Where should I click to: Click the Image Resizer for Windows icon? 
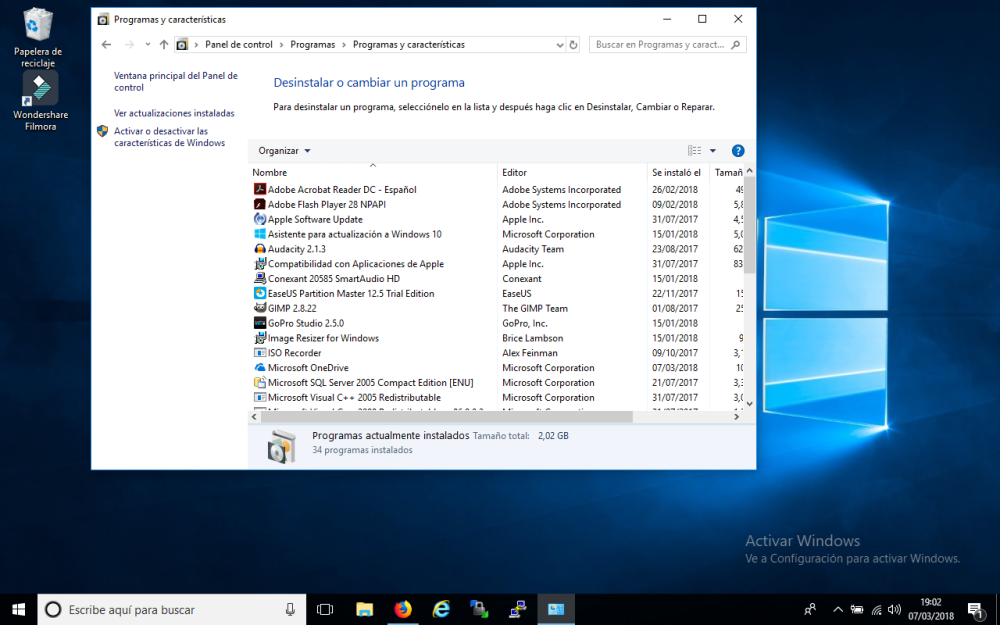tap(260, 338)
